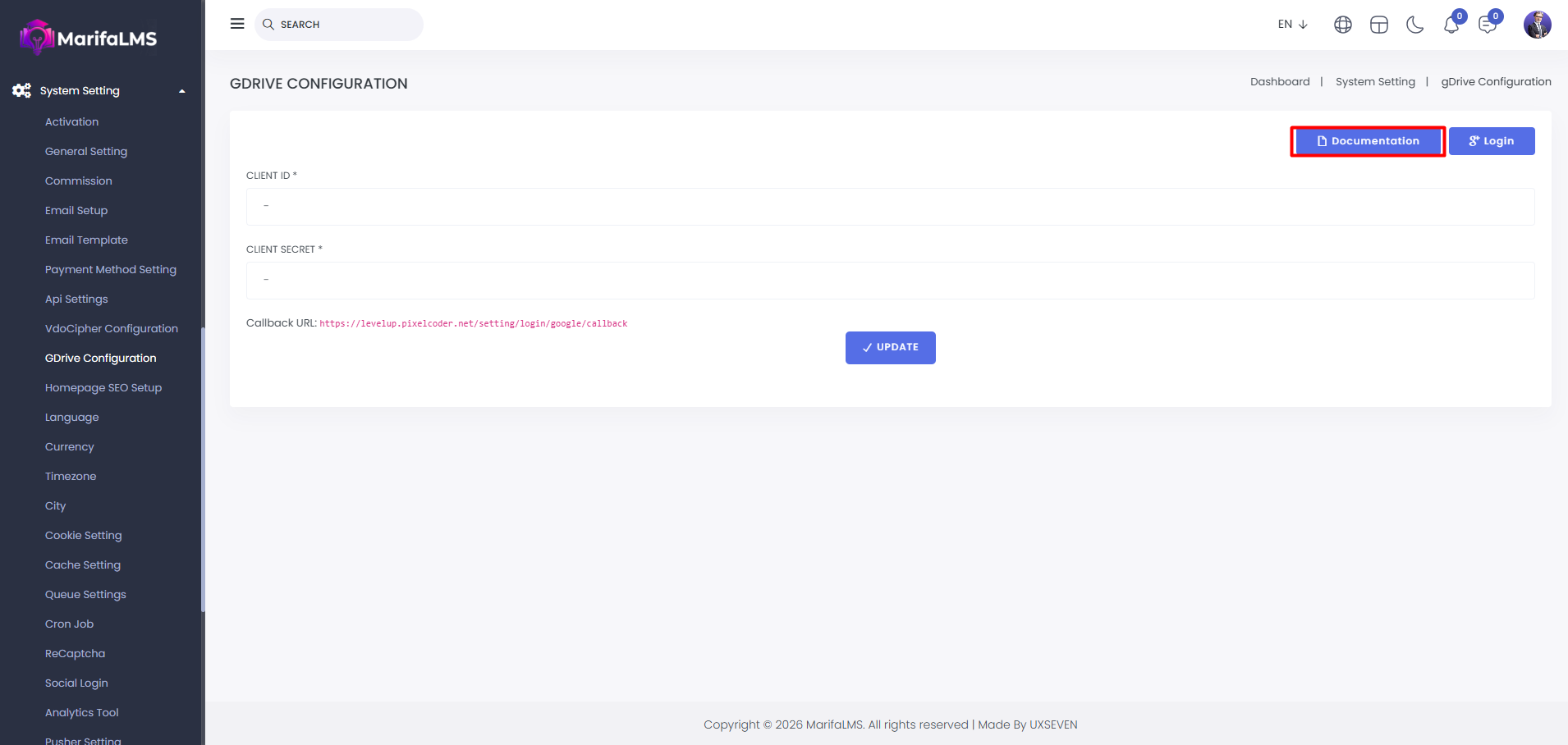
Task: Click the Google Login button
Action: (x=1491, y=141)
